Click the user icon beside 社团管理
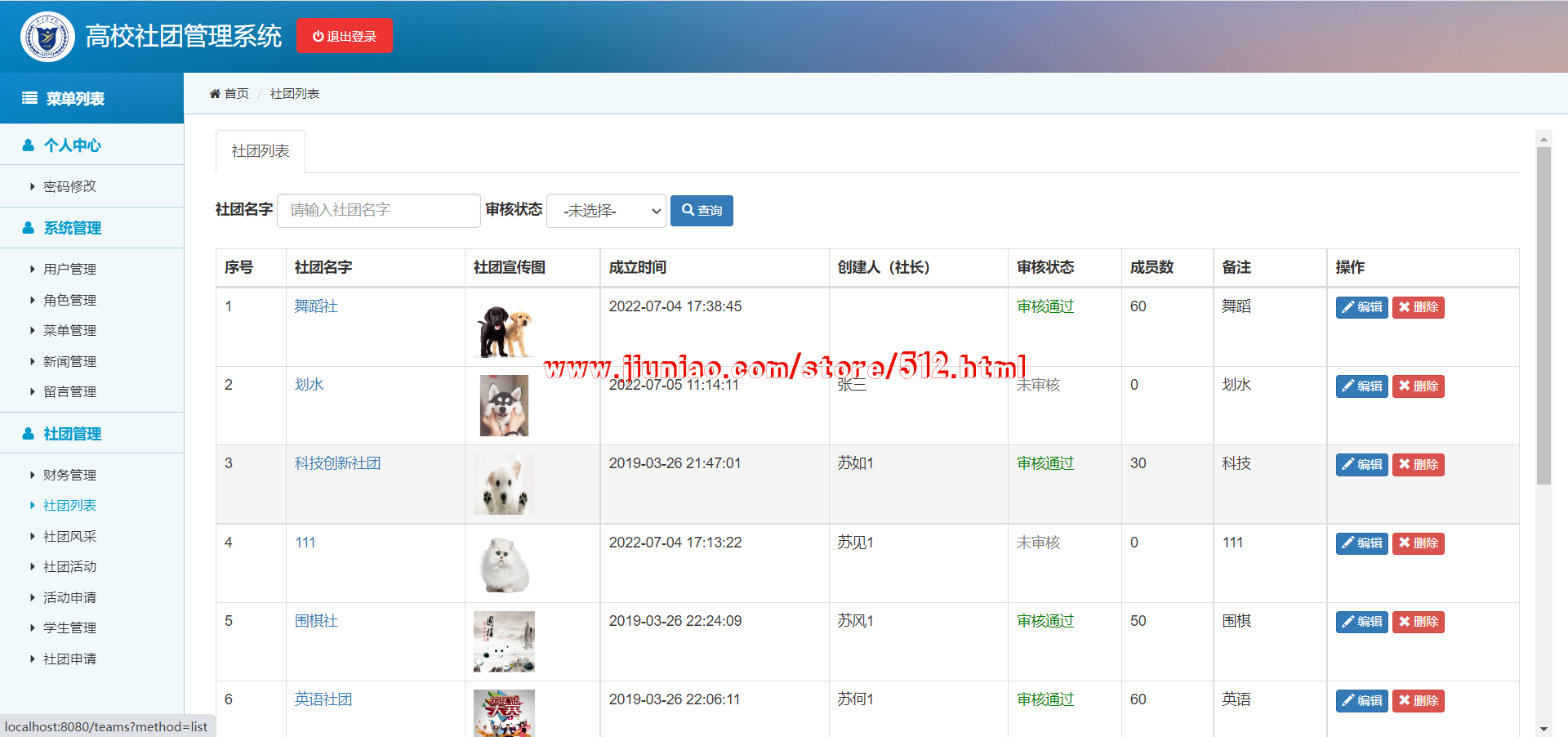Image resolution: width=1568 pixels, height=737 pixels. (x=29, y=434)
